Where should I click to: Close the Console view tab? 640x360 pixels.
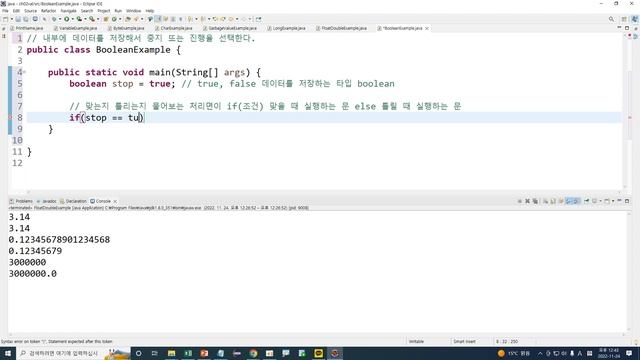pos(115,201)
